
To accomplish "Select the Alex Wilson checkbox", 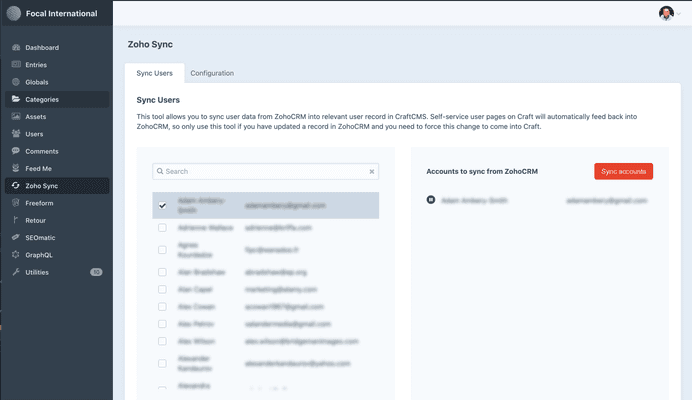I will [162, 341].
